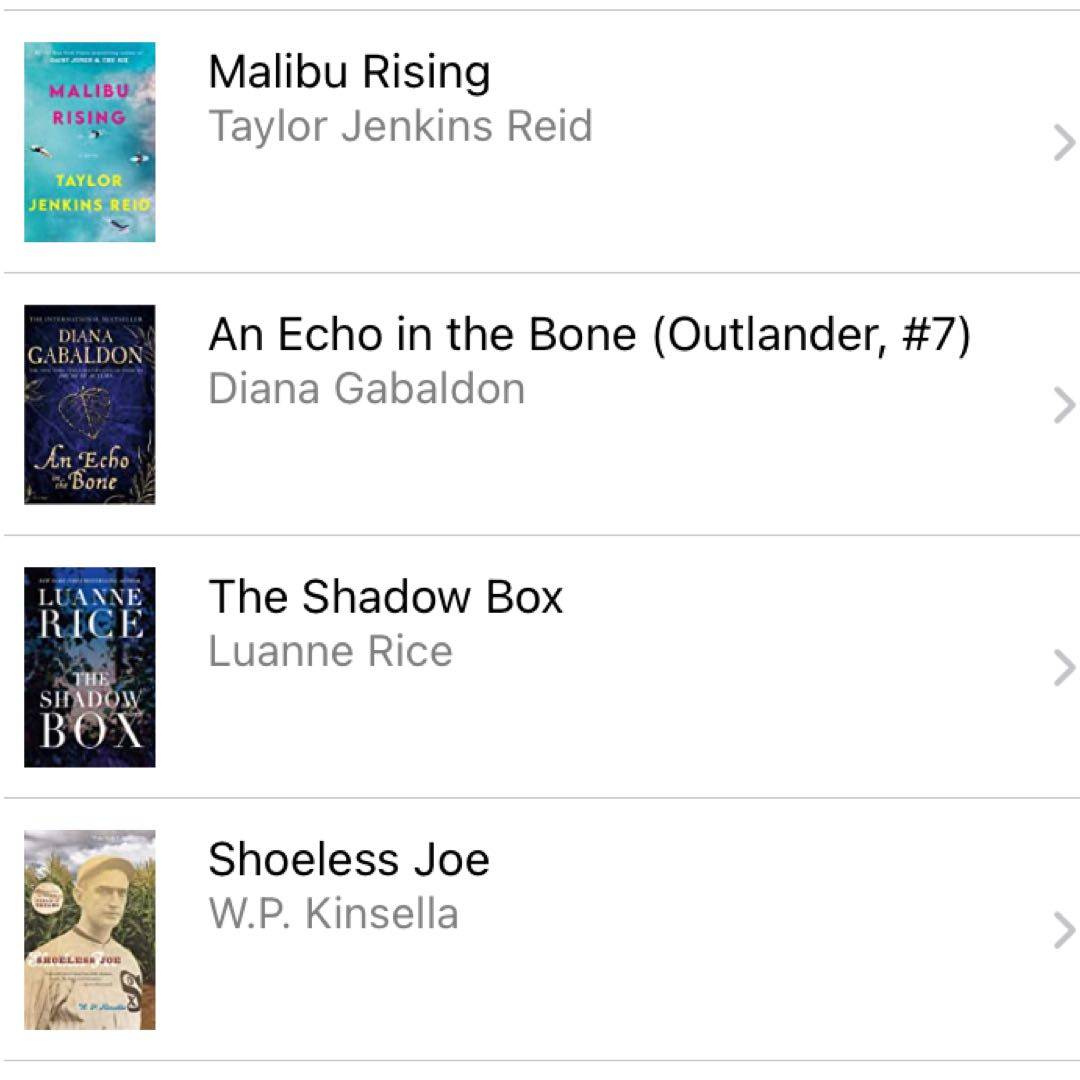The width and height of the screenshot is (1080, 1080).
Task: Click the chevron beside An Echo in the Bone
Action: 1063,406
